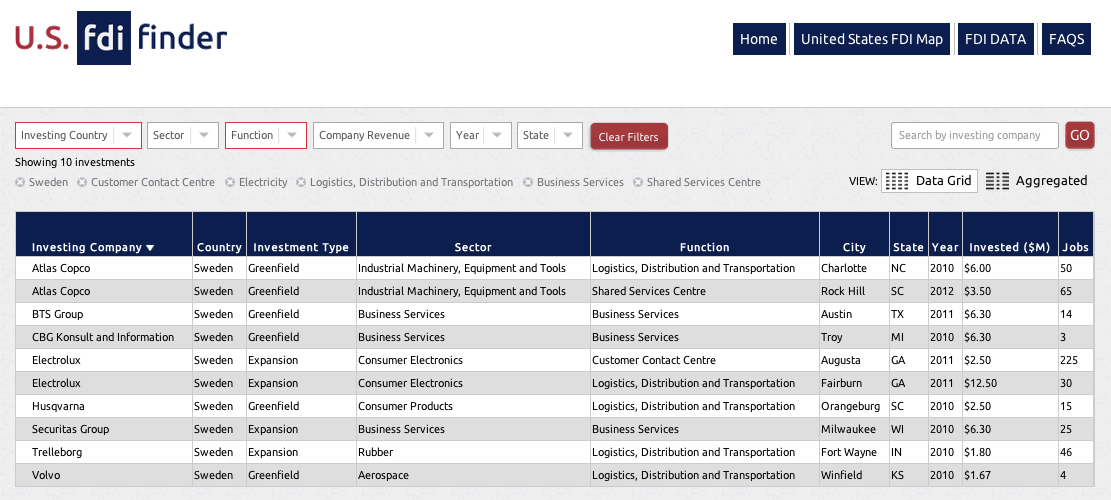The image size is (1111, 500).
Task: Open the Year filter dropdown
Action: (481, 135)
